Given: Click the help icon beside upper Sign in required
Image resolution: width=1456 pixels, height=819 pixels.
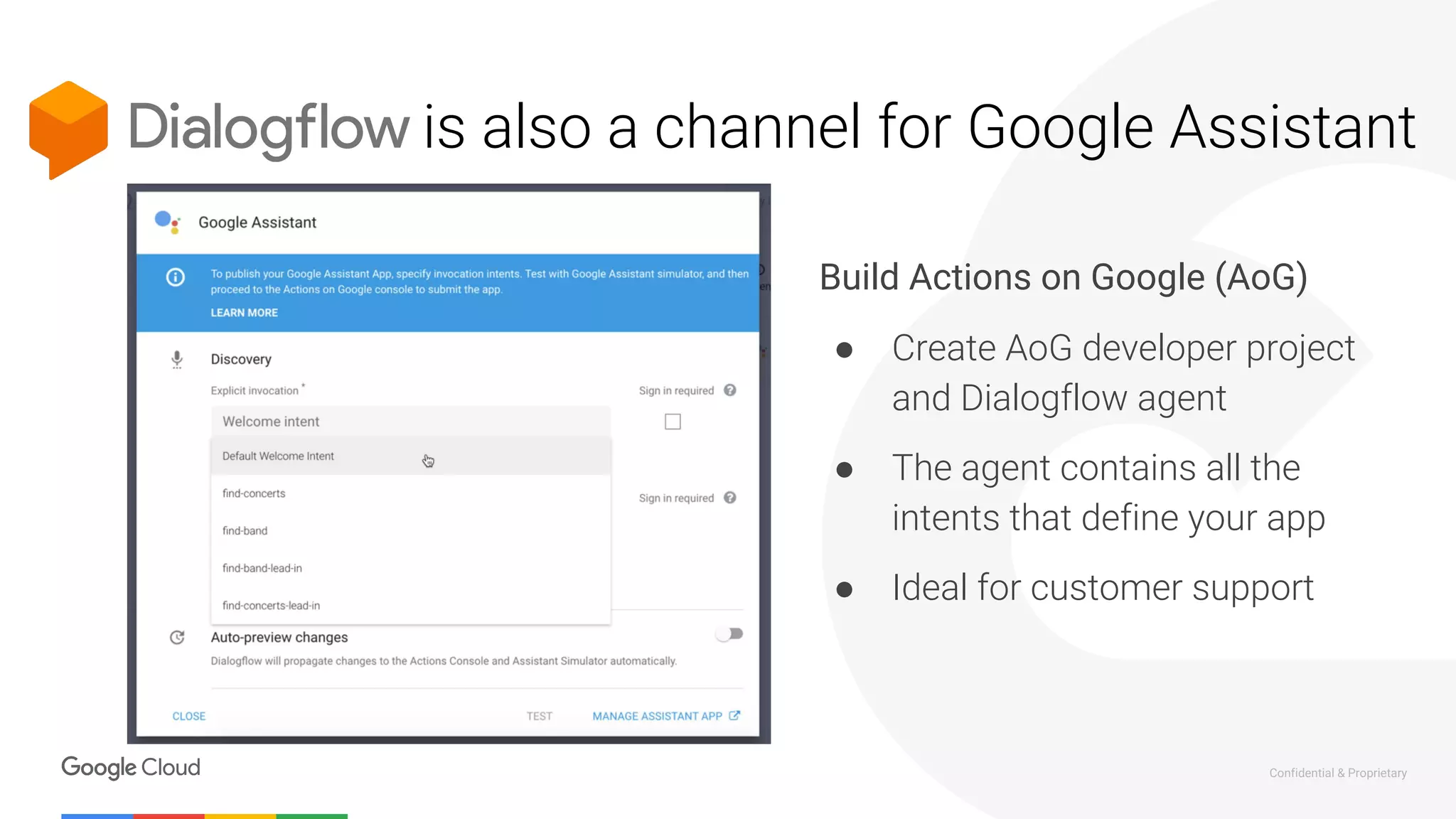Looking at the screenshot, I should point(730,390).
